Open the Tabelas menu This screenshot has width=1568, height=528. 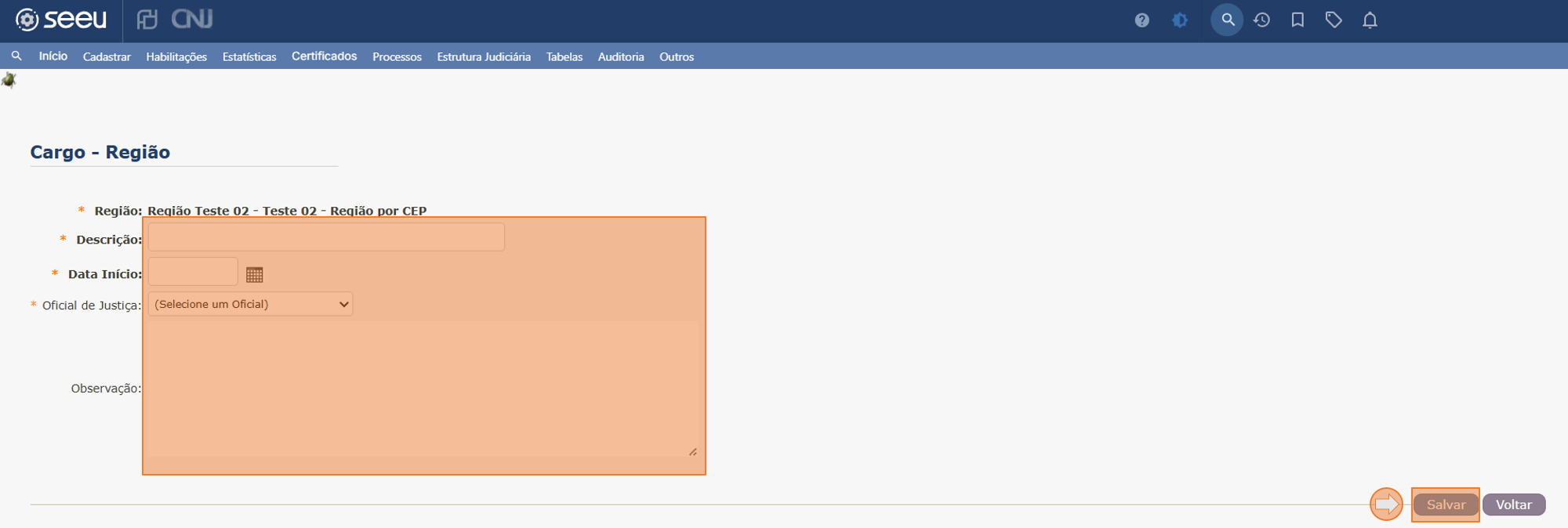pos(564,57)
